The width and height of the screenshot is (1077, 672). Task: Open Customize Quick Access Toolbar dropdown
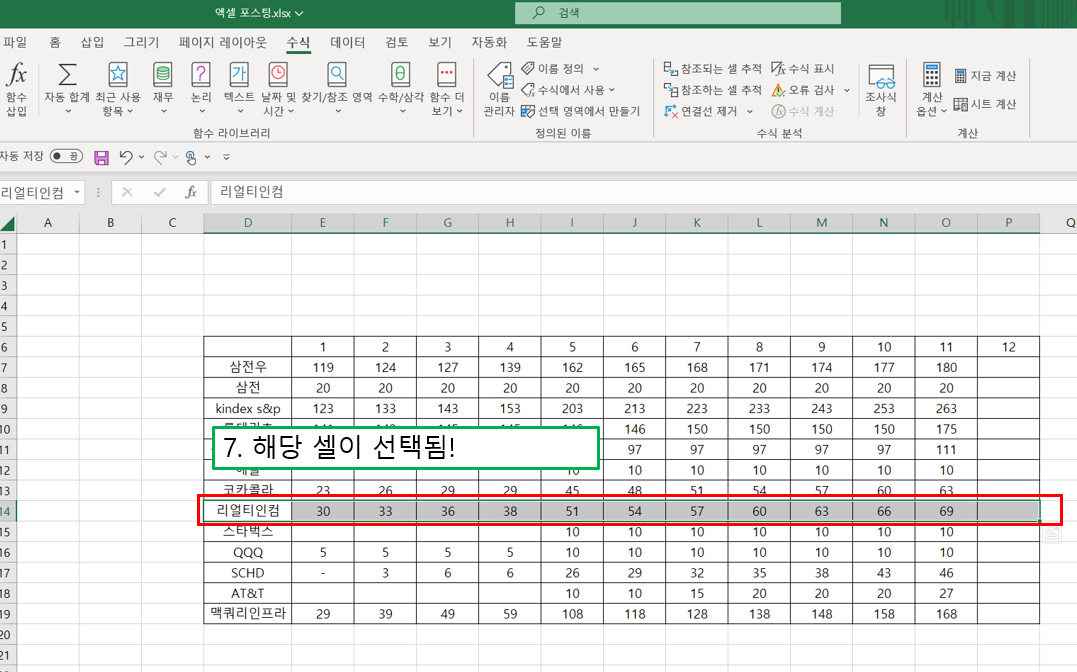(226, 157)
